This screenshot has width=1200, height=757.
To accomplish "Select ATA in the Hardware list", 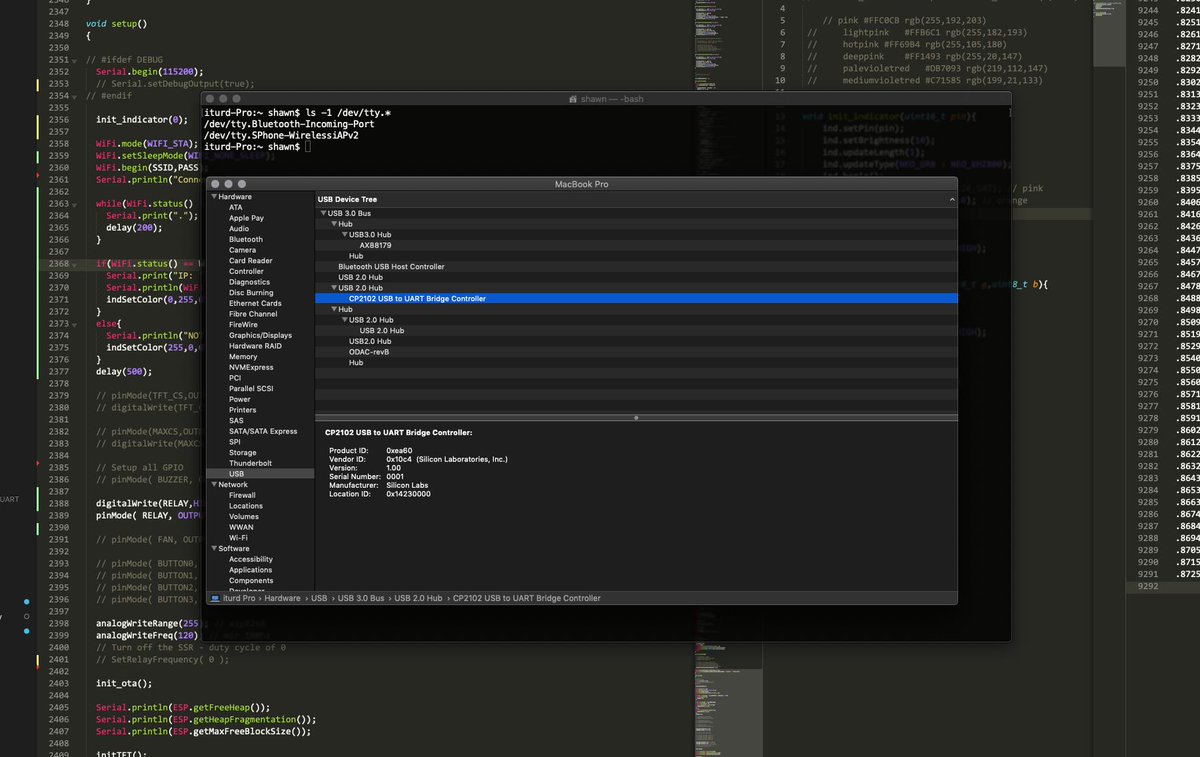I will click(236, 207).
